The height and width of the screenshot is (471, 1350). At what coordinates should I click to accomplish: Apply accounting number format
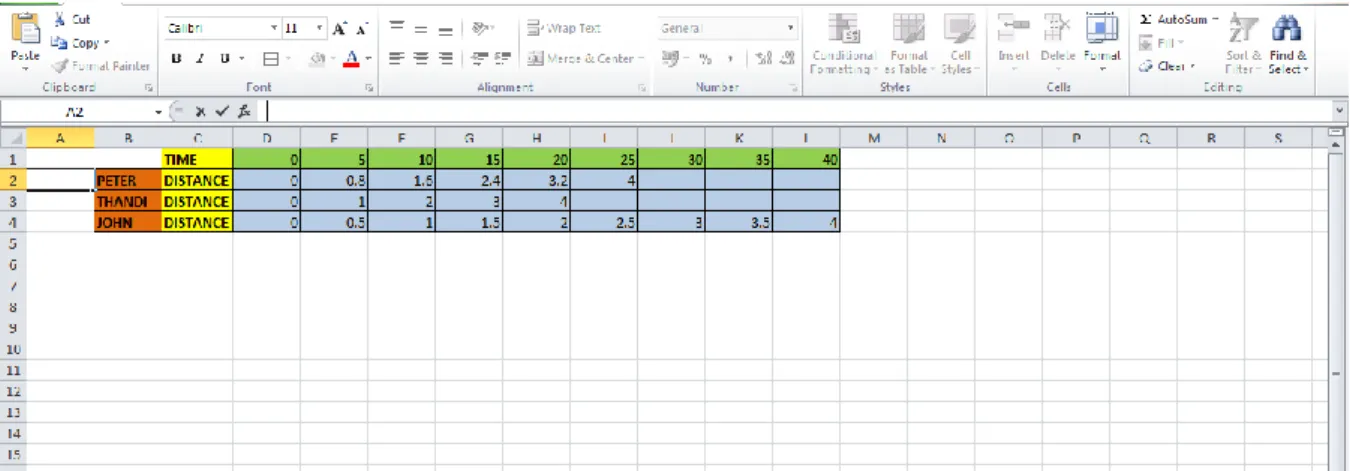pyautogui.click(x=672, y=59)
